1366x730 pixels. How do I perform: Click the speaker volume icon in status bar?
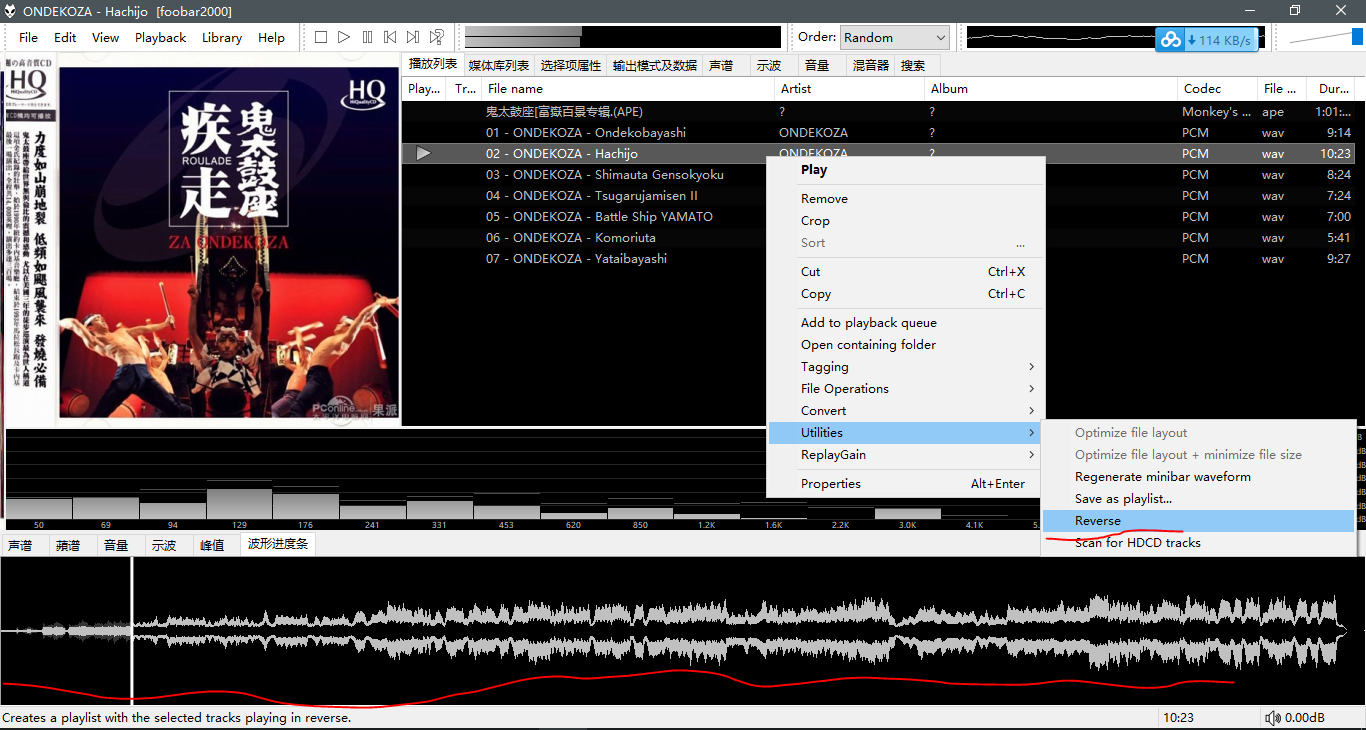(1272, 718)
